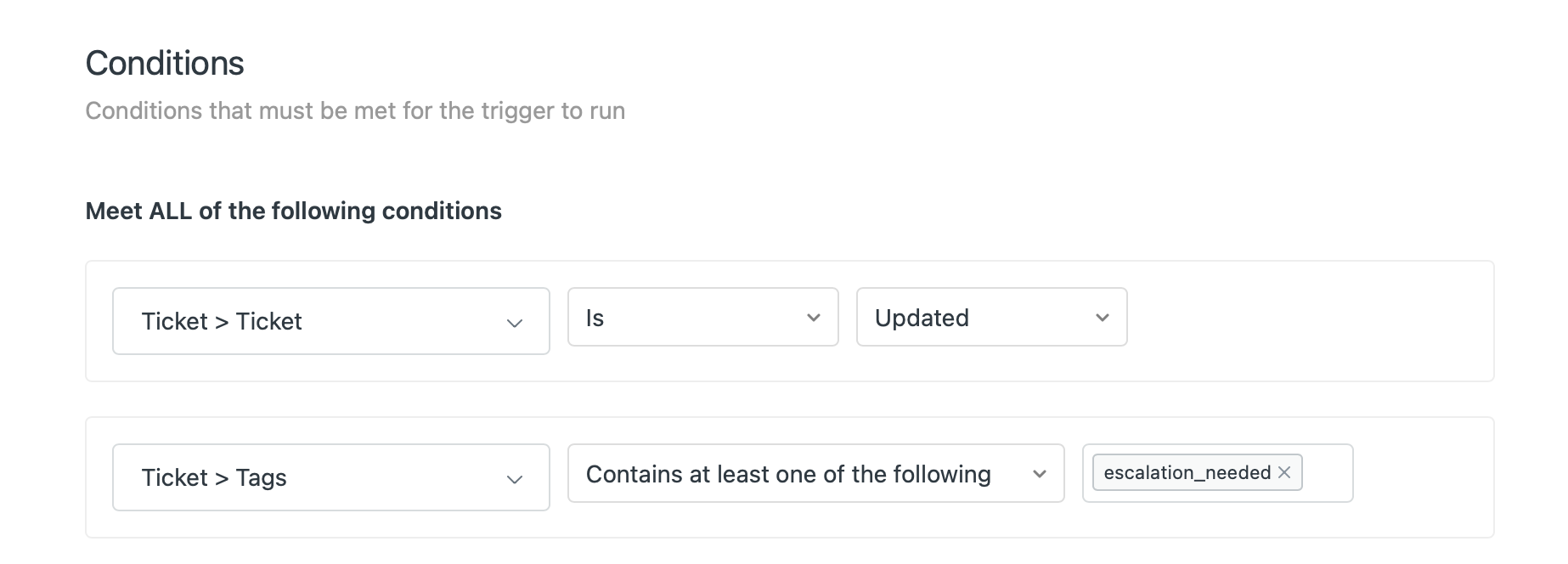This screenshot has width=1568, height=564.
Task: Click the chevron in Ticket > Ticket field
Action: click(514, 323)
